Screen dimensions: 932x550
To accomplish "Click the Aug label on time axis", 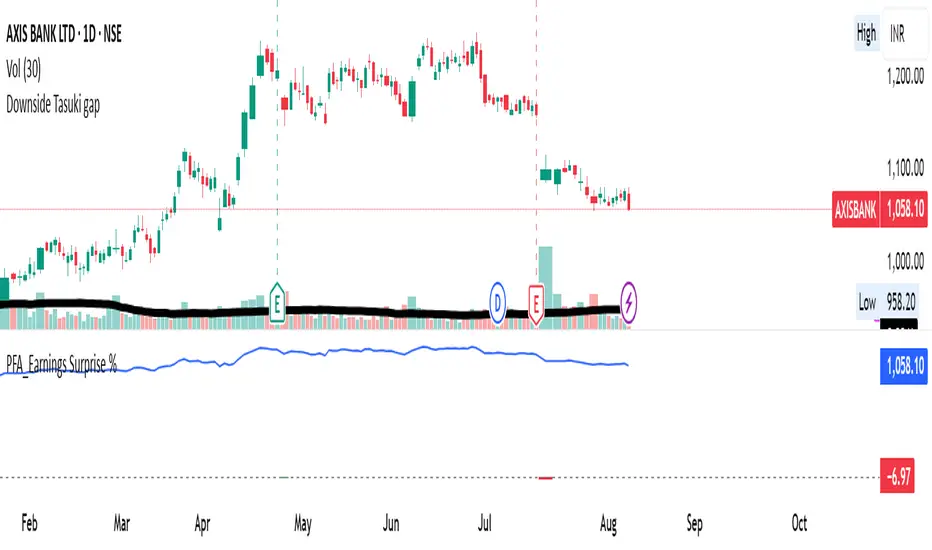I will coord(608,524).
